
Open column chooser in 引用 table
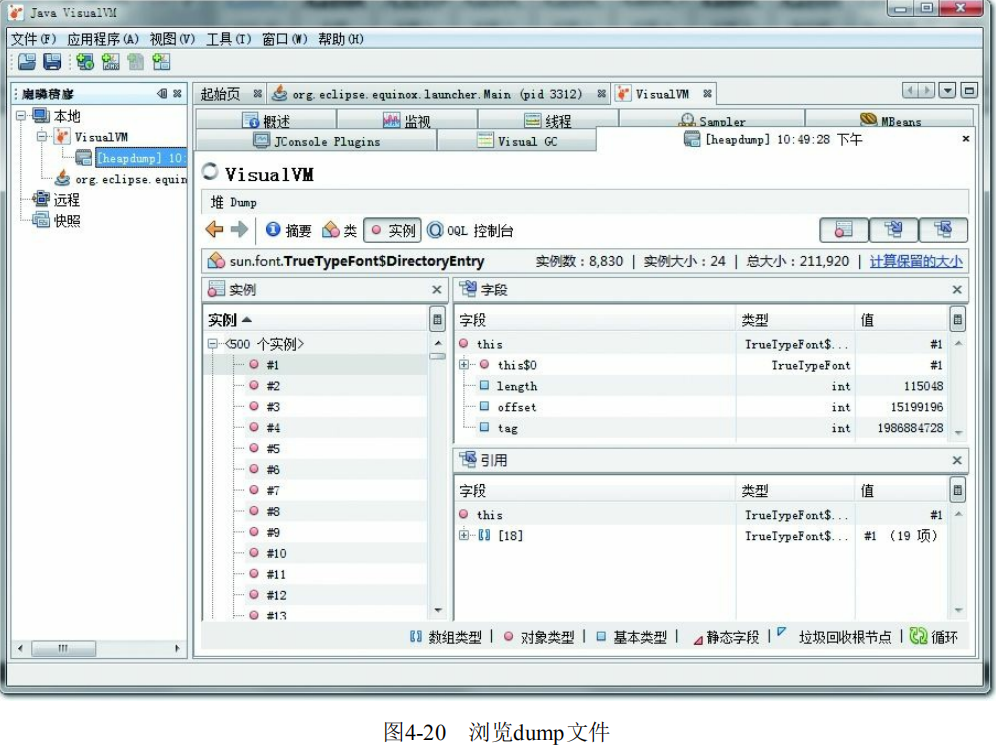(x=957, y=490)
